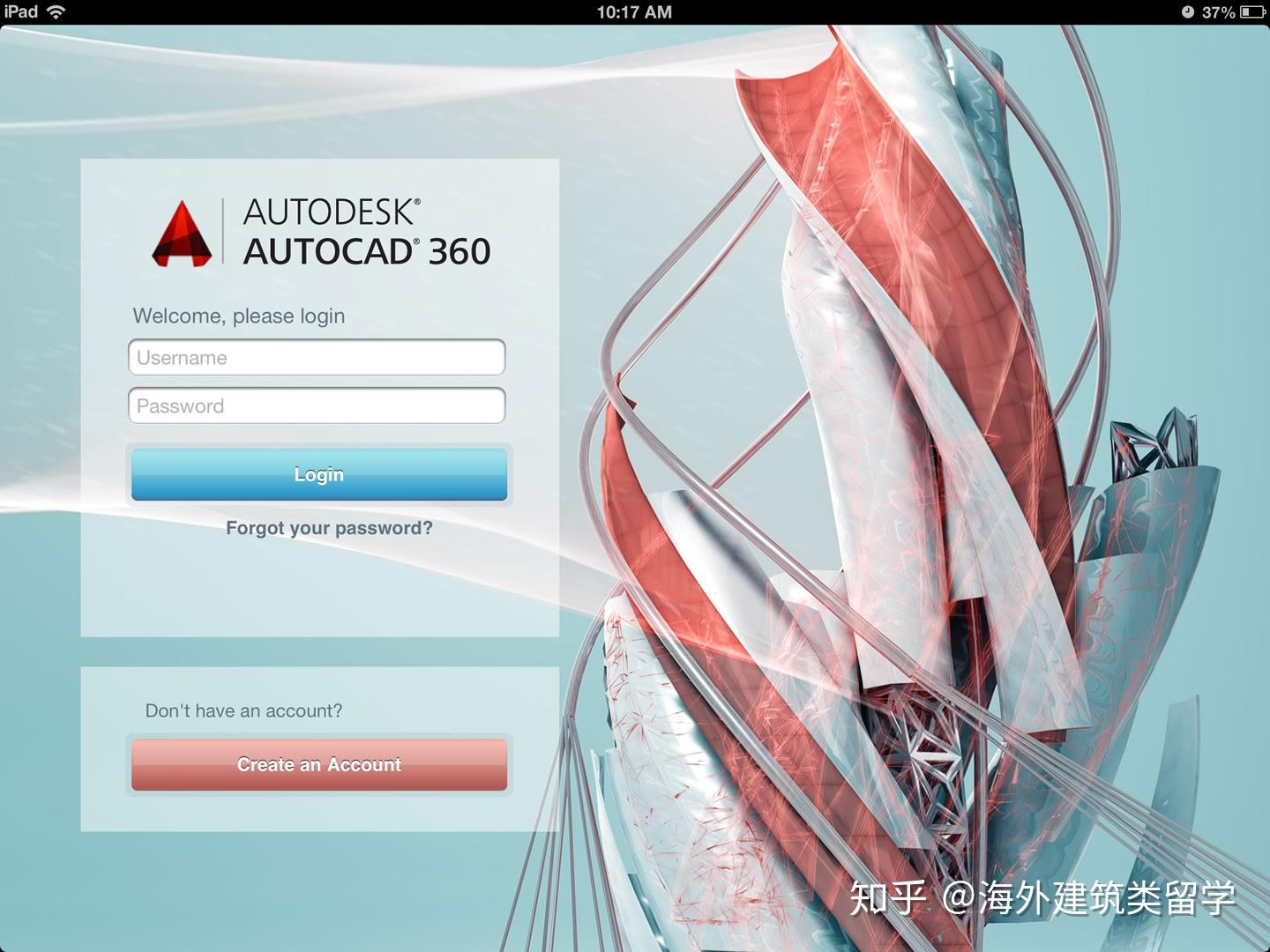Screen dimensions: 1270x952
Task: Tap the iPad carrier label
Action: pos(21,11)
